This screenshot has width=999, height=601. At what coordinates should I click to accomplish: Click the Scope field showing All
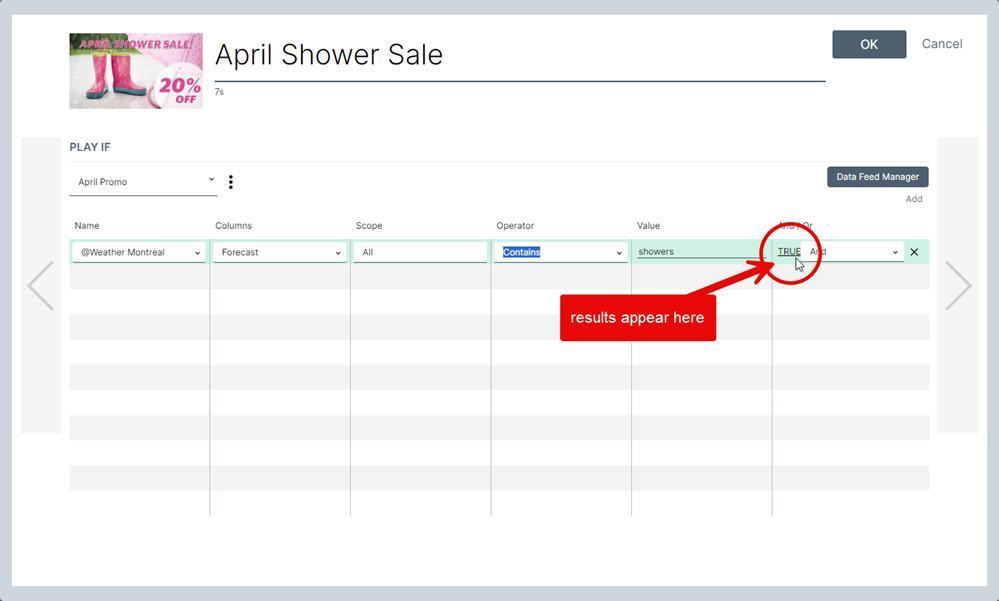[420, 252]
